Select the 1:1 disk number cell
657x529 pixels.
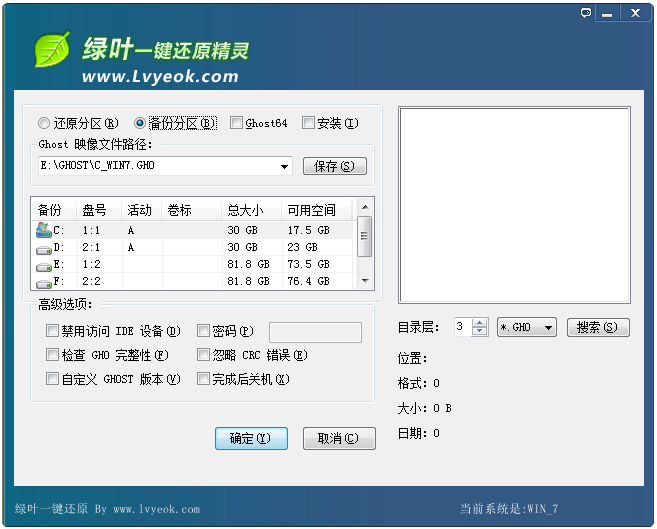point(91,230)
